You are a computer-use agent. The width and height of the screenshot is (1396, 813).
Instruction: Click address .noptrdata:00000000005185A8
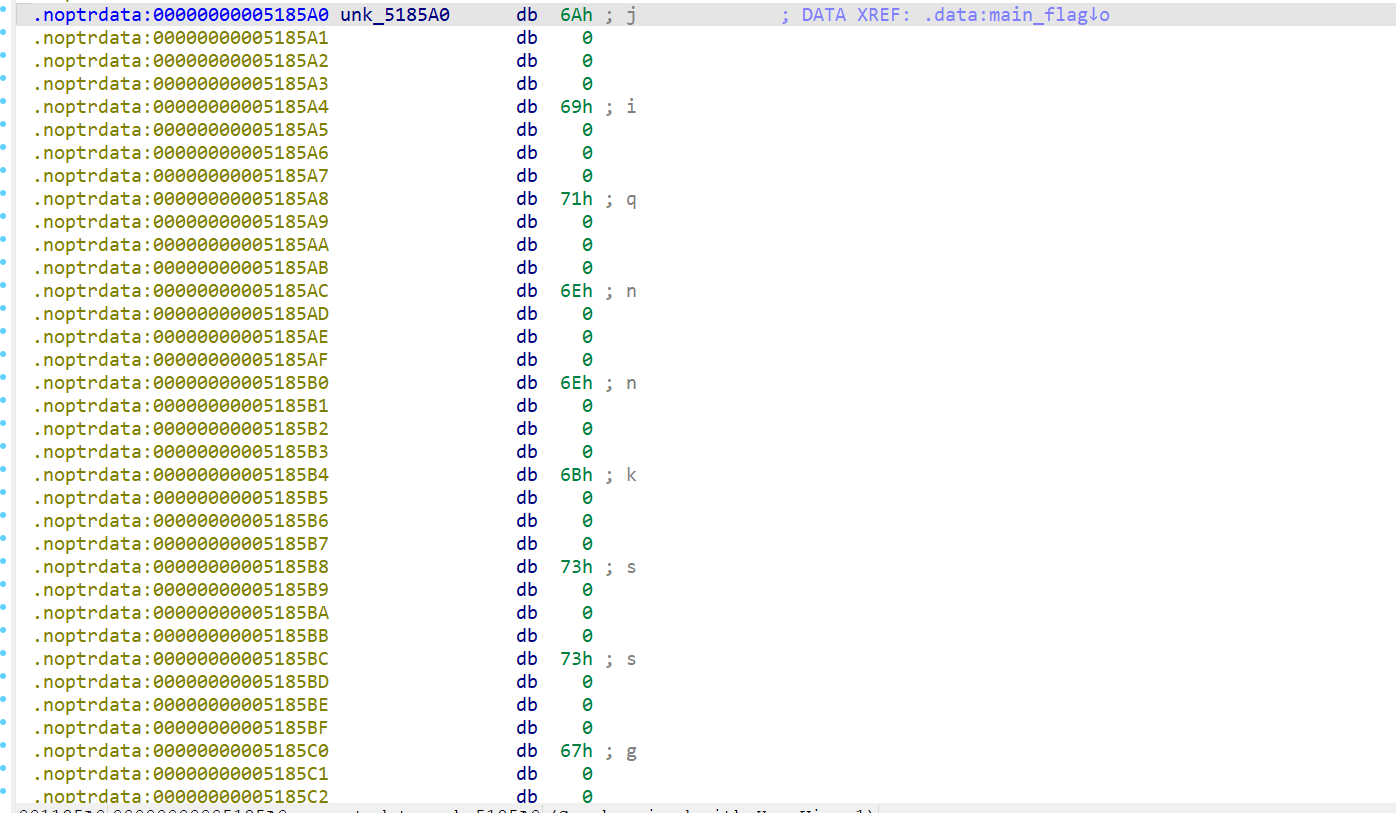181,199
